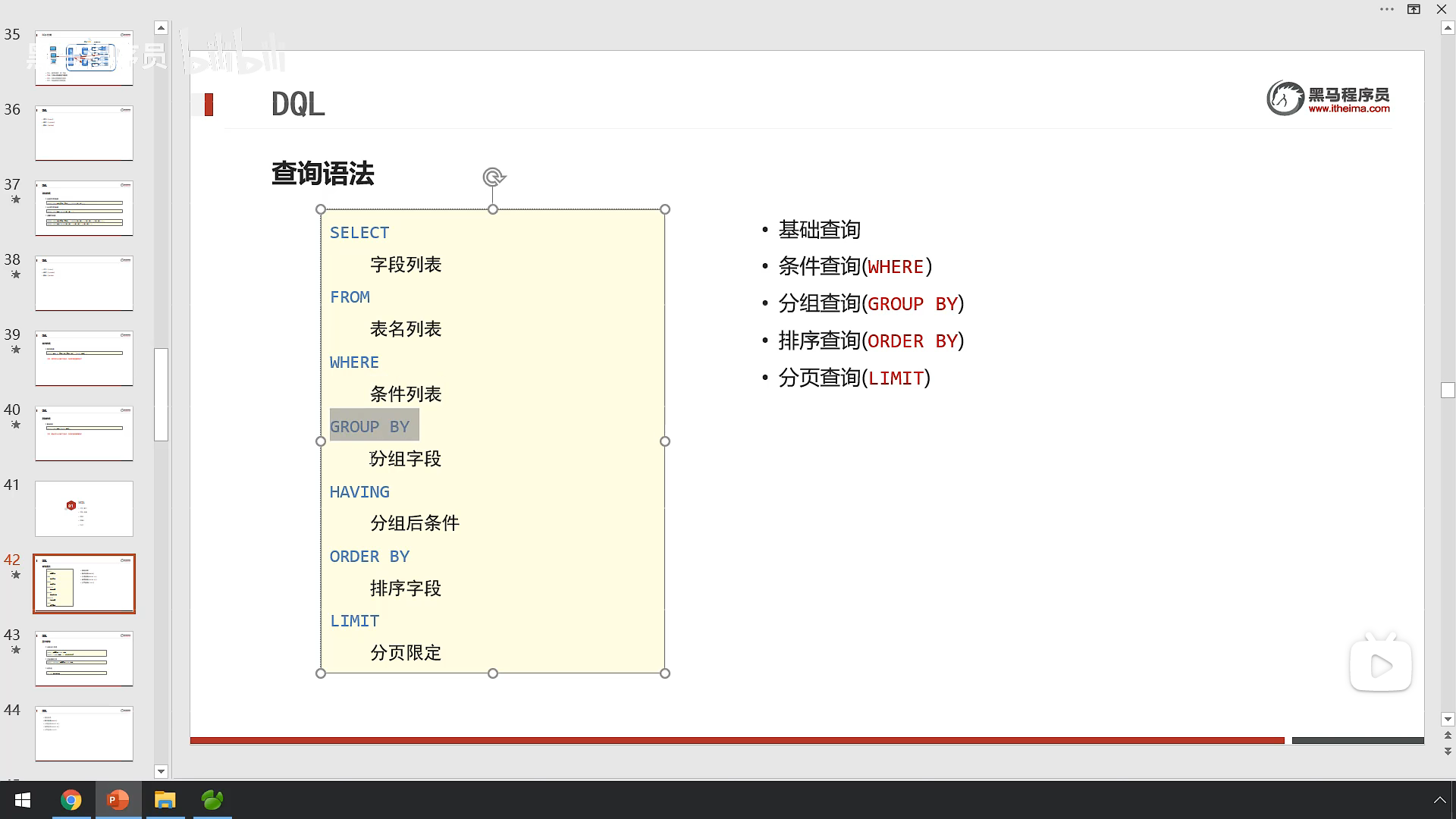The height and width of the screenshot is (819, 1456).
Task: Click the Bilibili play button overlay
Action: coord(1380,666)
